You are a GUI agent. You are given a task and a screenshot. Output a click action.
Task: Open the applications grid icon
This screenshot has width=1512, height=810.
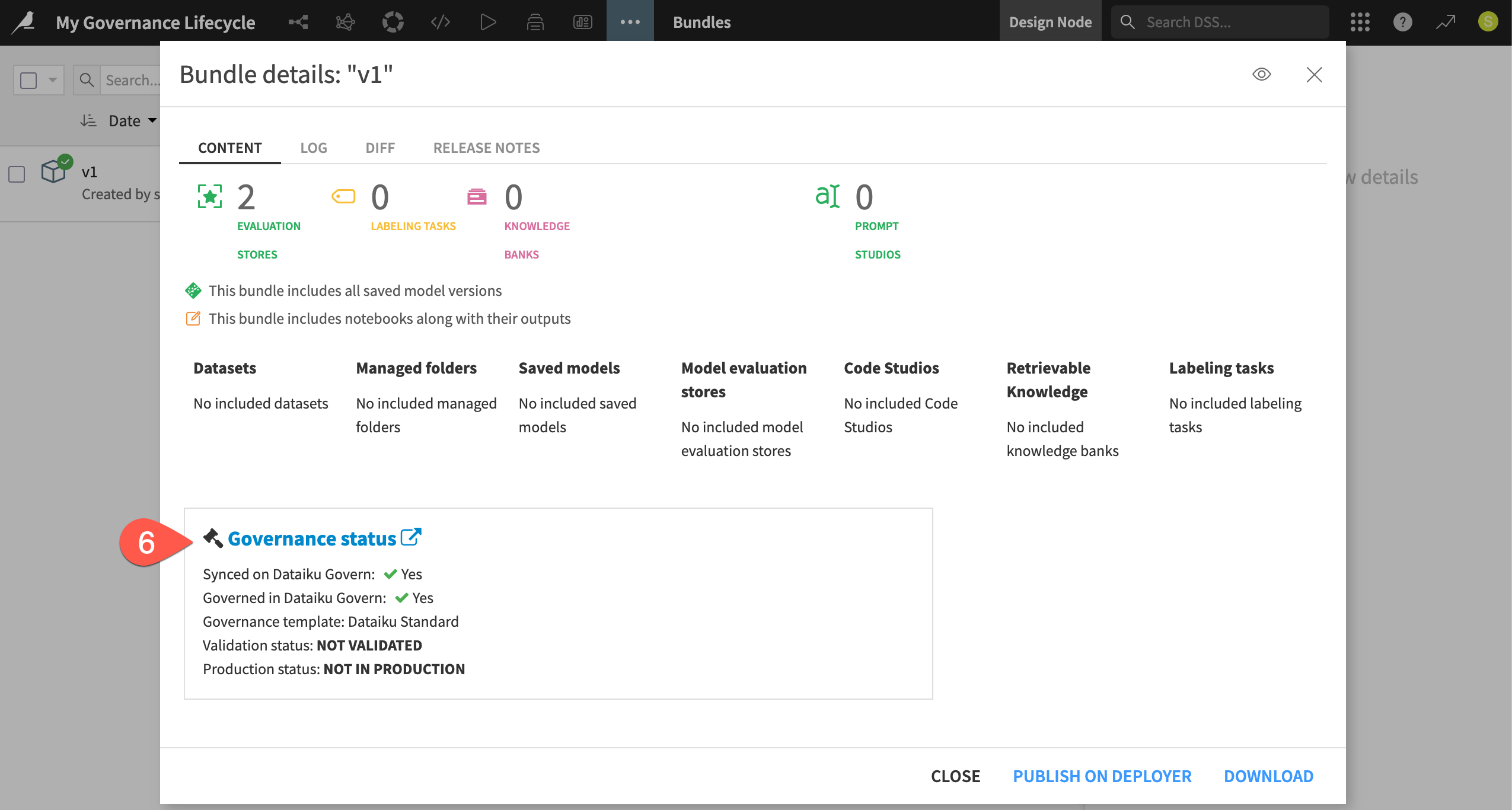click(x=1360, y=22)
